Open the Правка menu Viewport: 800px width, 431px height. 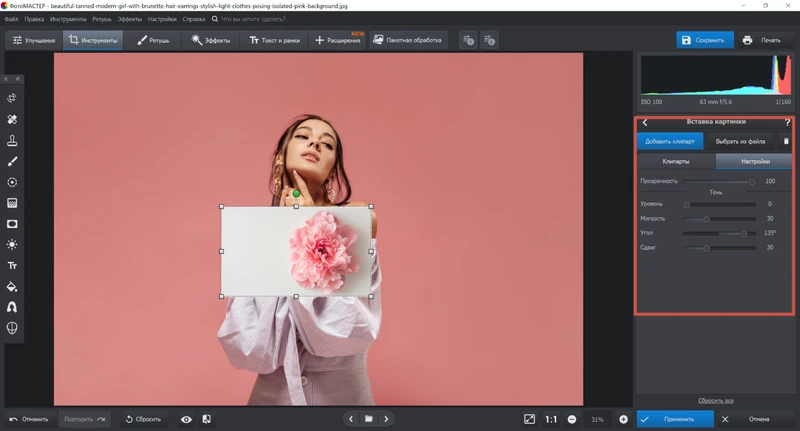(x=34, y=19)
